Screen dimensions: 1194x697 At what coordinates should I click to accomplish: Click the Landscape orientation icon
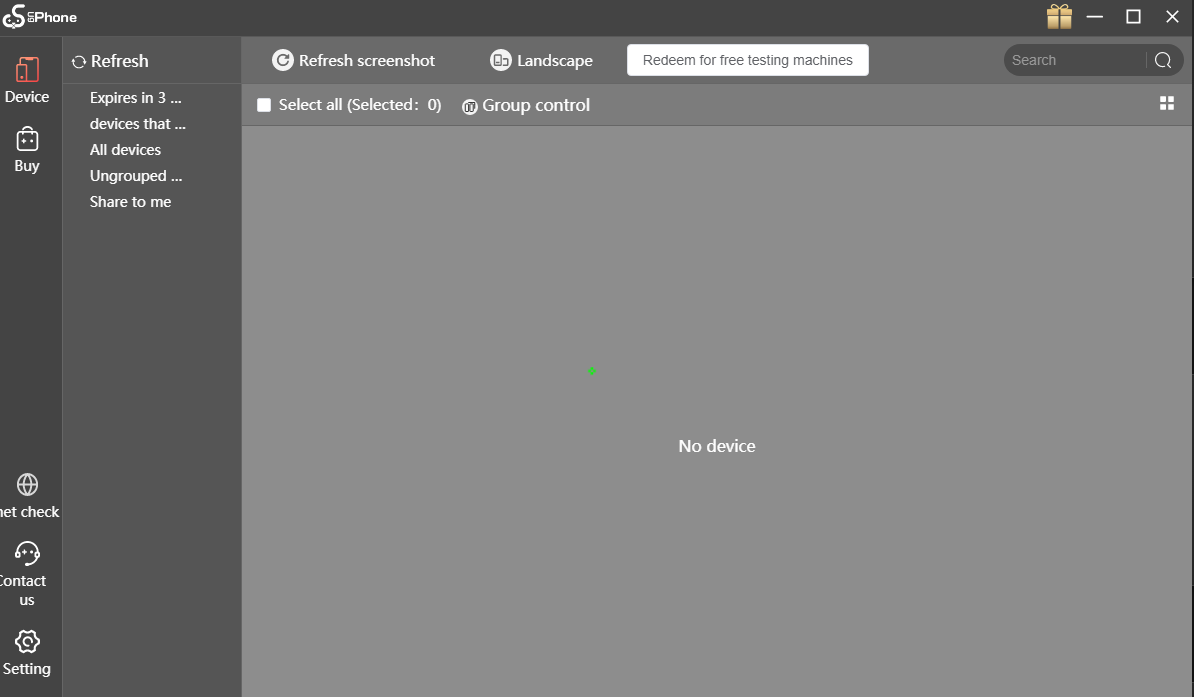point(500,60)
